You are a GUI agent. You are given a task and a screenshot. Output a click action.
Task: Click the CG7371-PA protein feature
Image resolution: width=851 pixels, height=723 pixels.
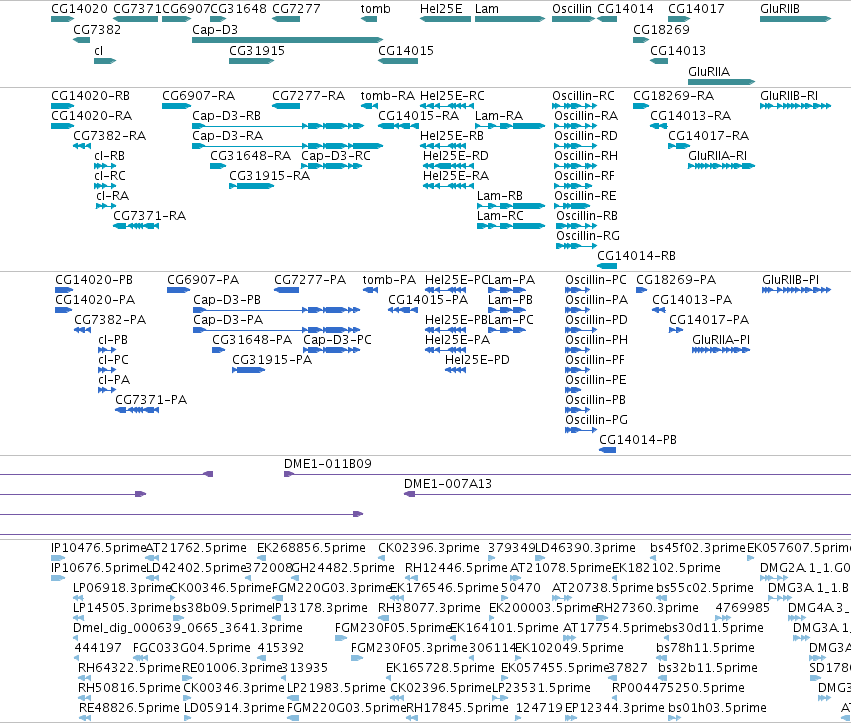point(137,410)
